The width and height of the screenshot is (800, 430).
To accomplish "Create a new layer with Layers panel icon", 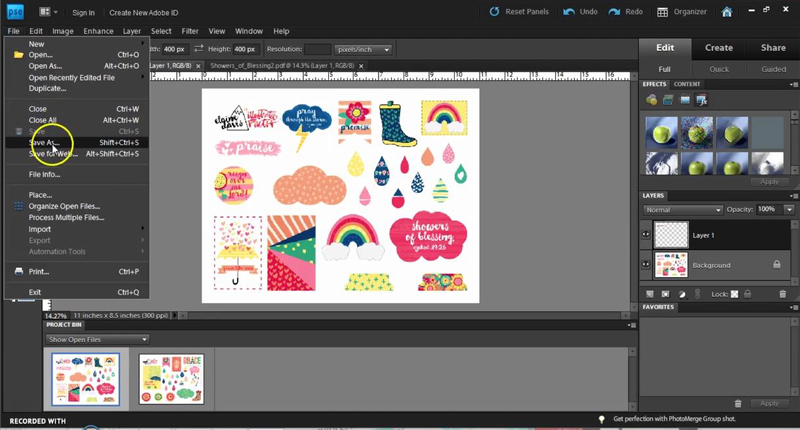I will (650, 294).
